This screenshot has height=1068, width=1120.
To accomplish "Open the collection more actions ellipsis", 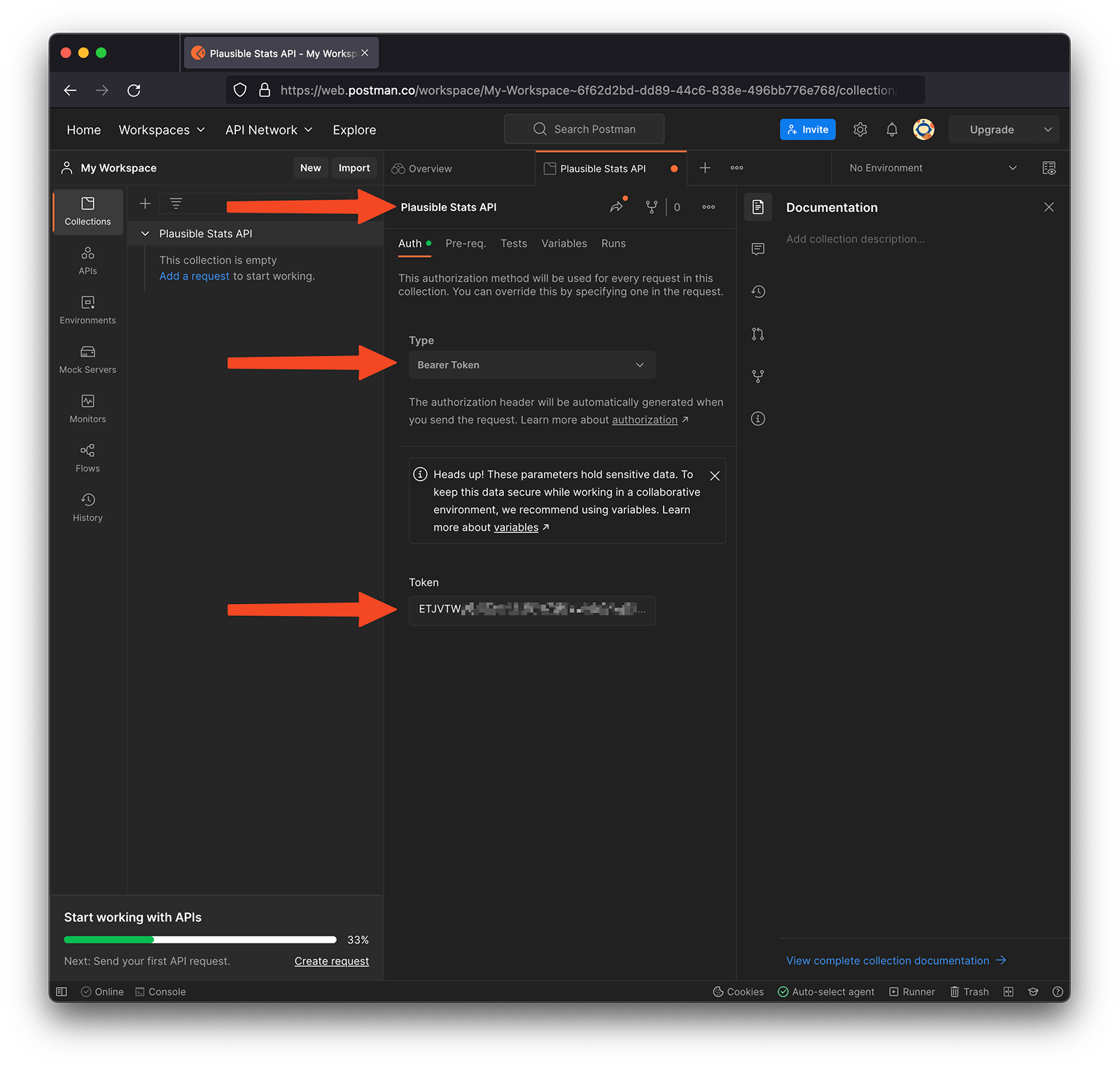I will [708, 207].
